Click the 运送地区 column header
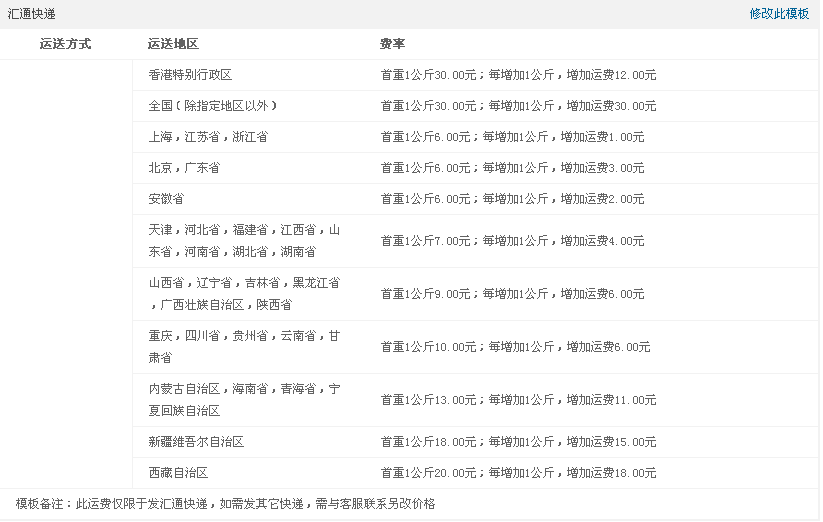Image resolution: width=823 pixels, height=522 pixels. pos(173,44)
